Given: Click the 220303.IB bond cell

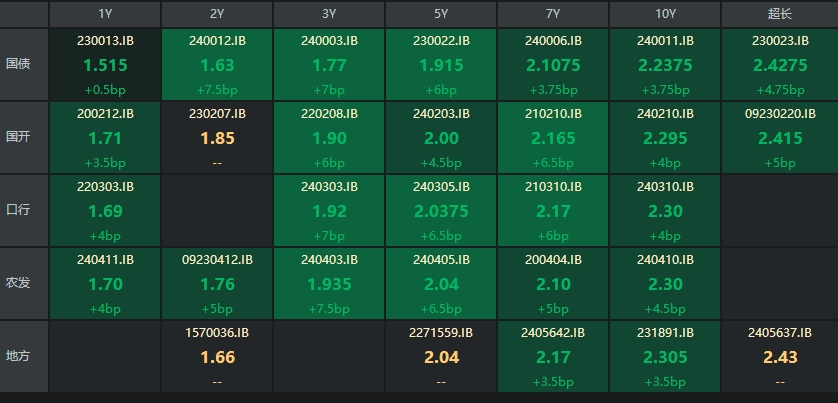Looking at the screenshot, I should pyautogui.click(x=105, y=210).
